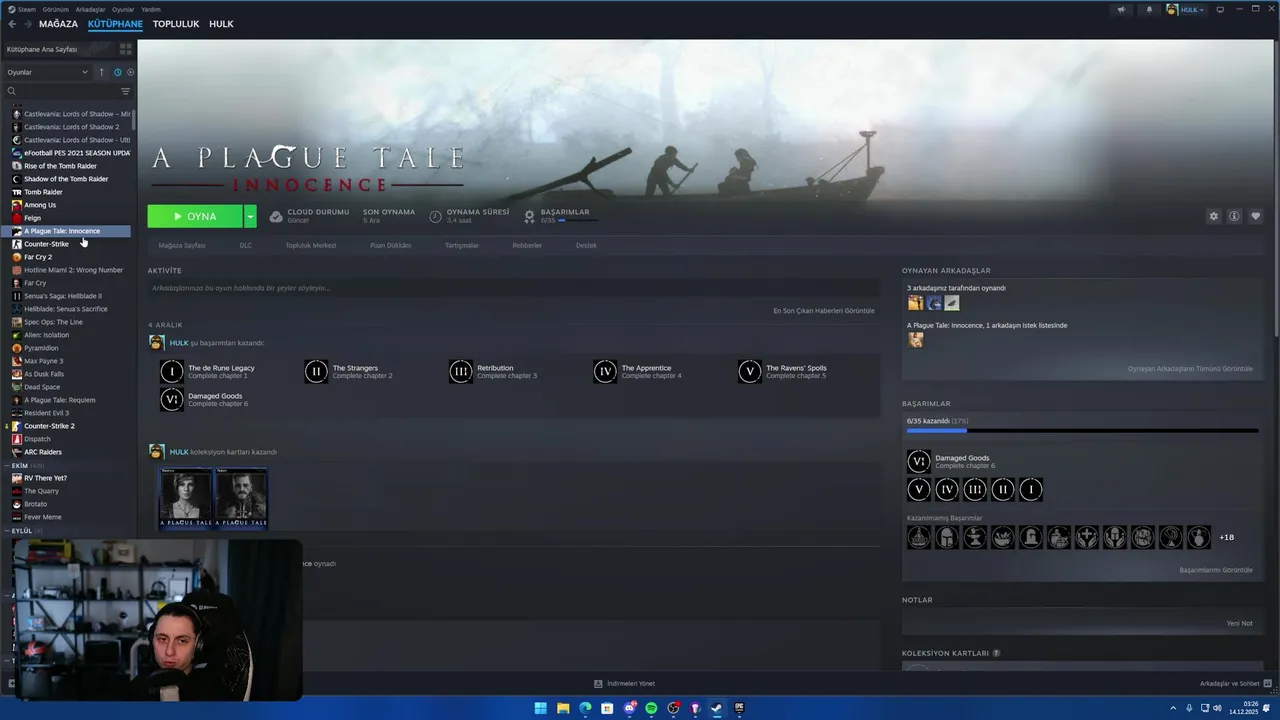This screenshot has width=1280, height=720.
Task: Go back with the navigation arrow
Action: (12, 24)
